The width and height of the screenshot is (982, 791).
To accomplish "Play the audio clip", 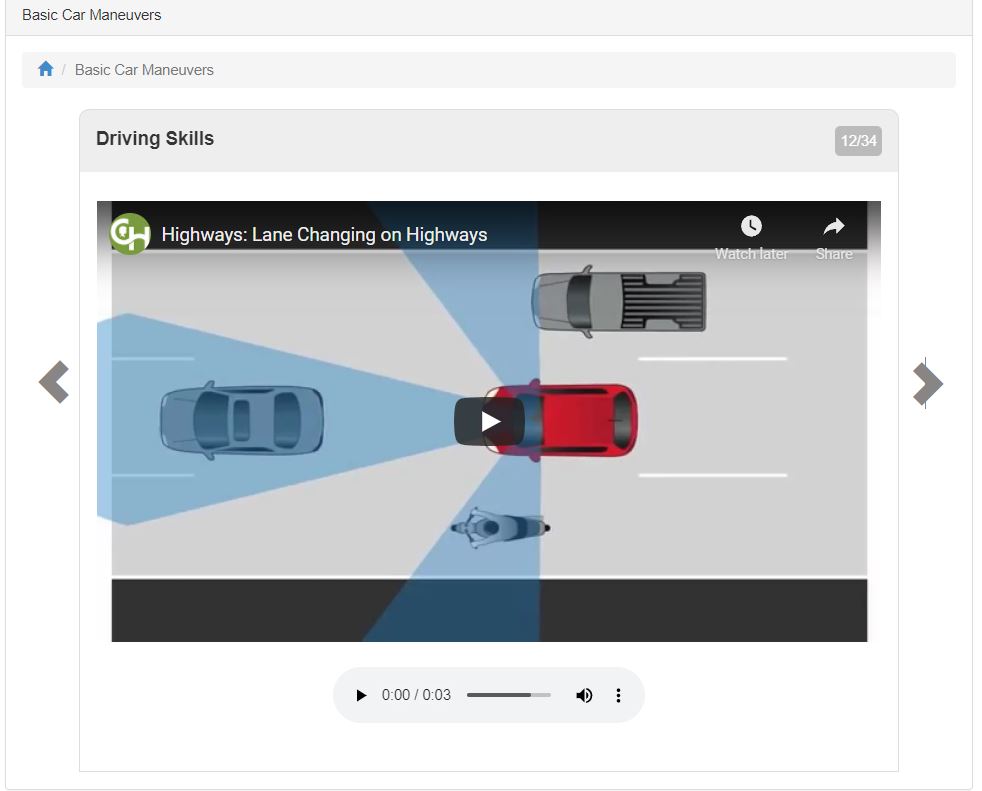I will [x=361, y=695].
